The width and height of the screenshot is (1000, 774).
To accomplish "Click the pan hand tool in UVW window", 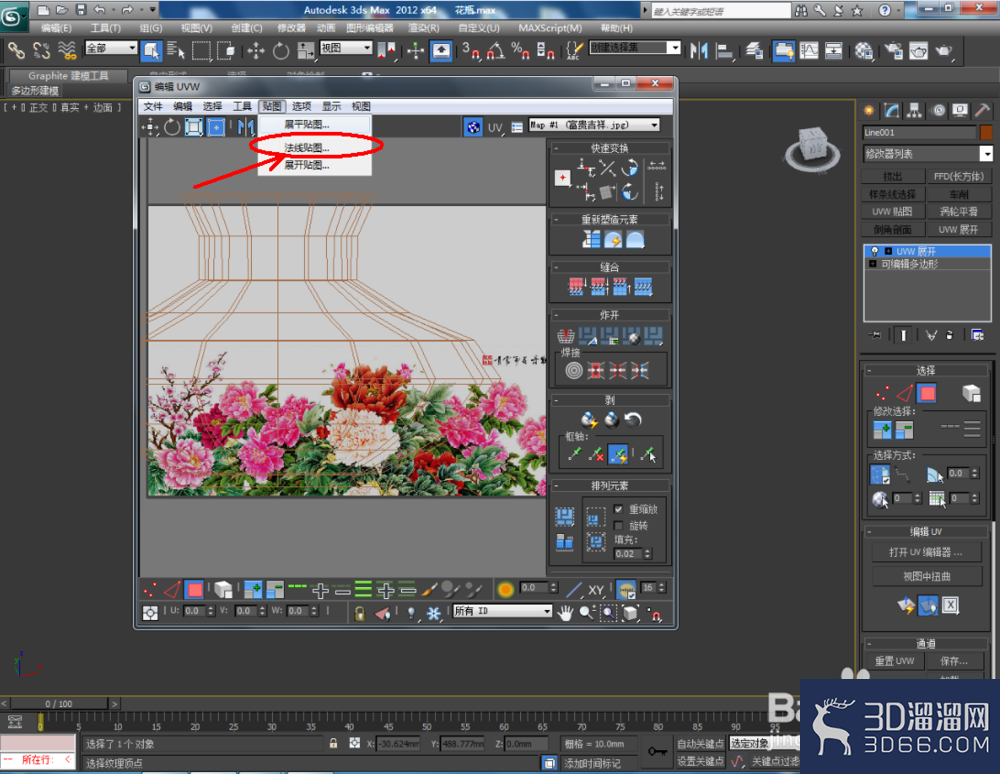I will 565,613.
